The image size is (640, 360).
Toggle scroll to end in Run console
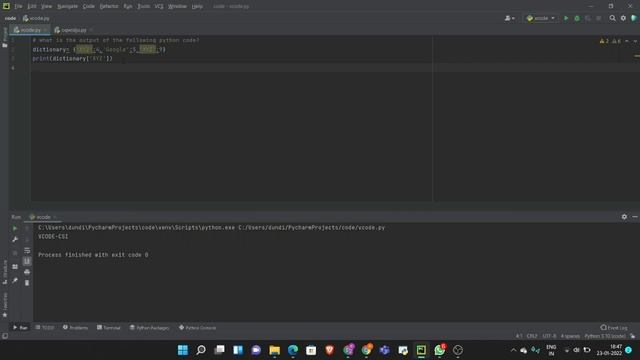point(27,261)
